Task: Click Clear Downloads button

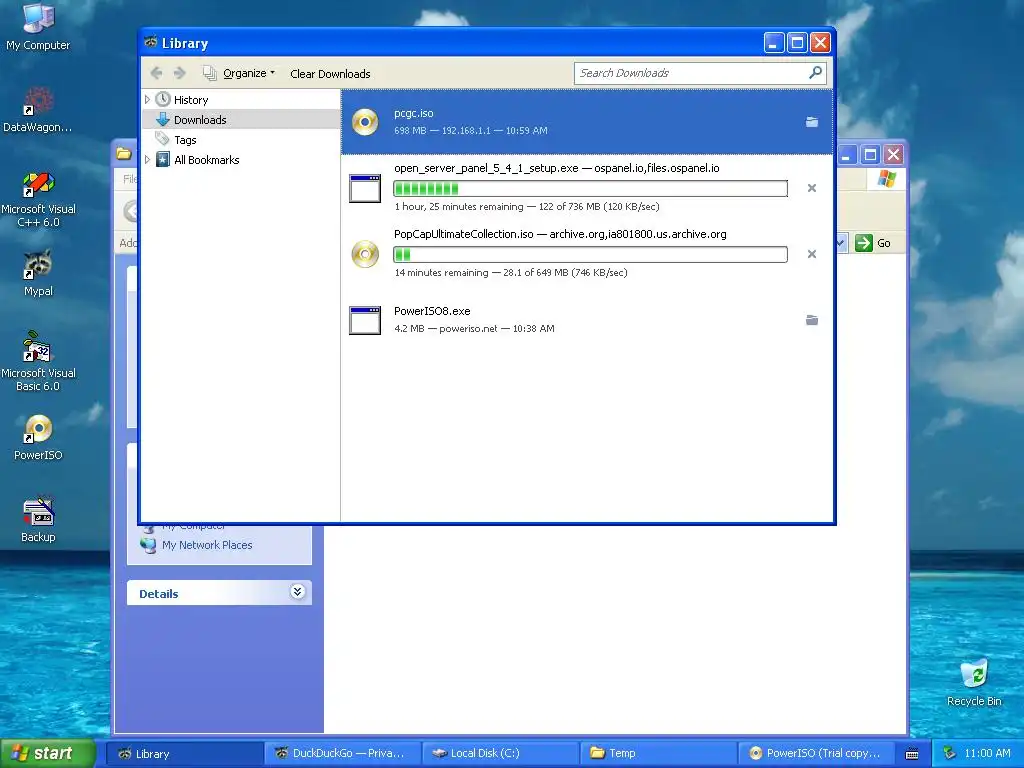Action: [x=330, y=74]
